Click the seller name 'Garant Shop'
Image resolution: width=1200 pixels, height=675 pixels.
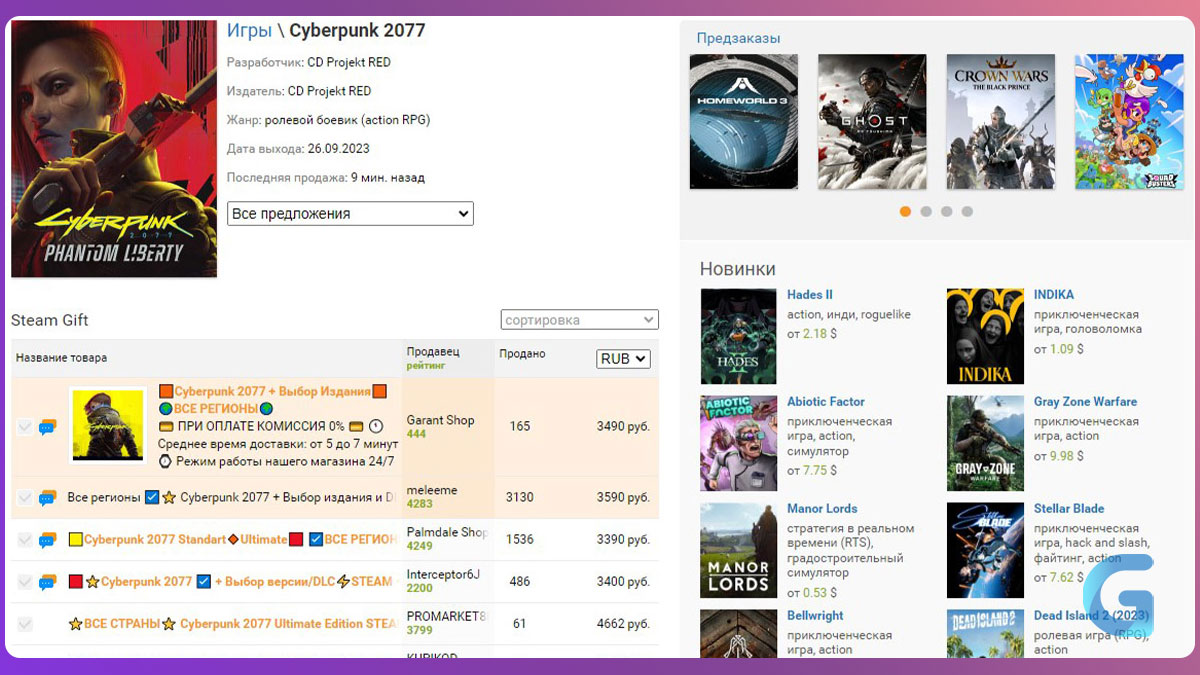coord(440,420)
